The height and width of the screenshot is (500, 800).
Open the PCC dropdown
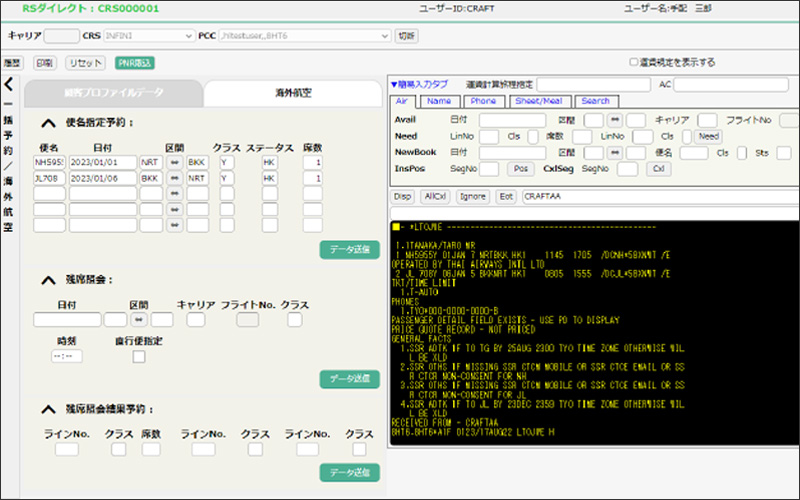305,36
